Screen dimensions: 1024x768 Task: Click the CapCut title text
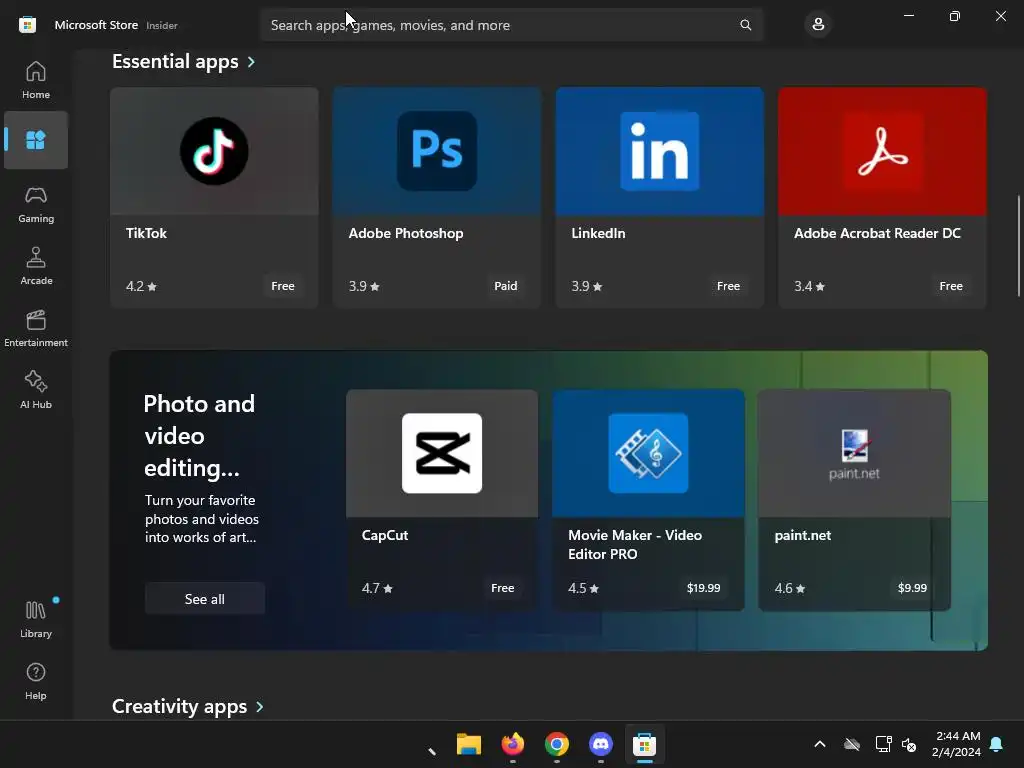(x=385, y=535)
